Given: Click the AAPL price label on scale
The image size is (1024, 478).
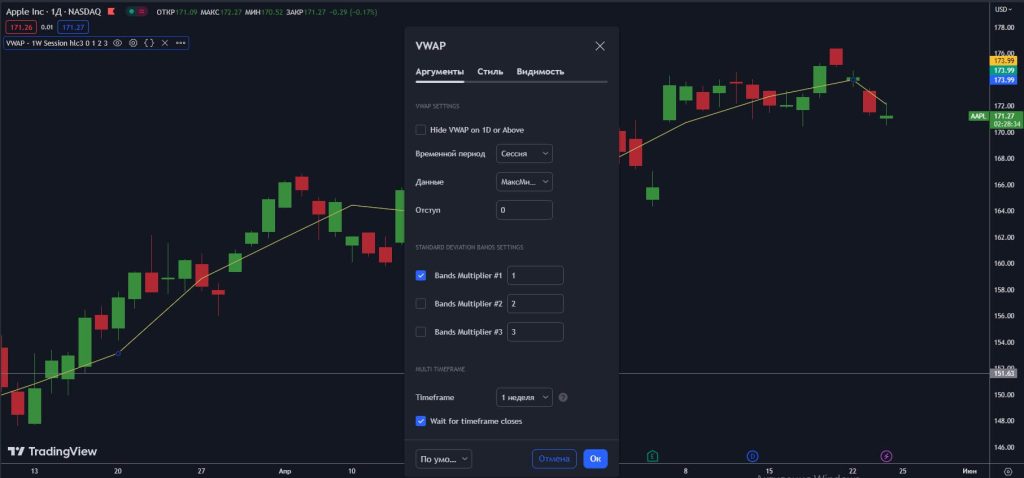Looking at the screenshot, I should coord(978,116).
